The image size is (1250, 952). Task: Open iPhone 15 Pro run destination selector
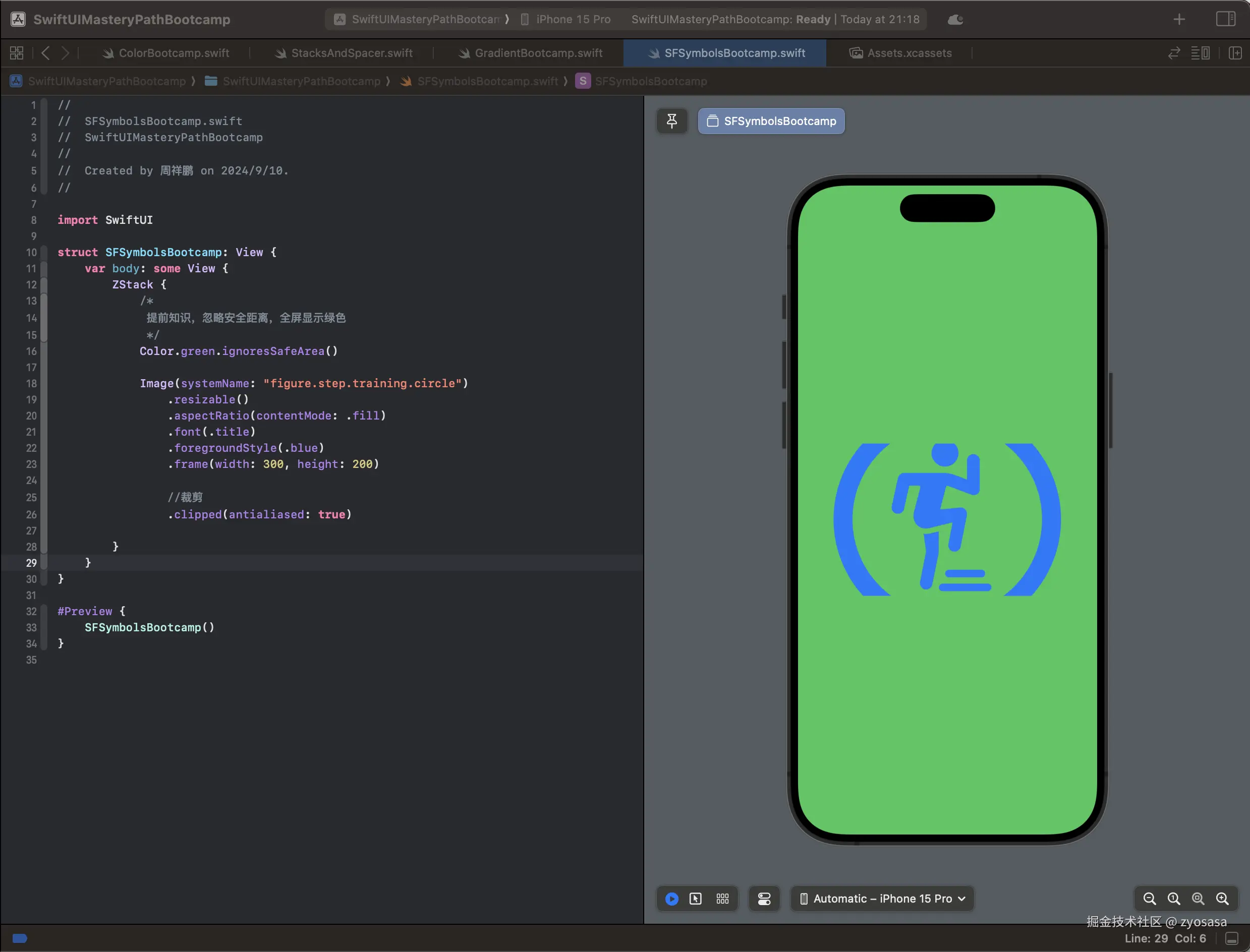coord(573,19)
